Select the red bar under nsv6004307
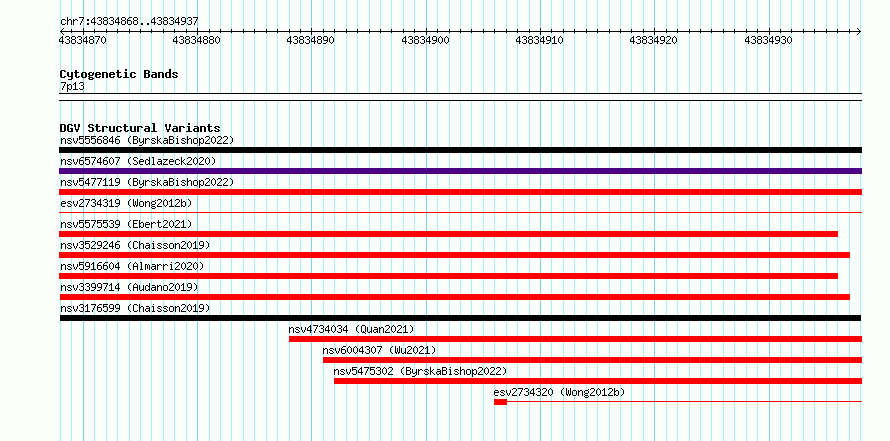 pos(592,360)
